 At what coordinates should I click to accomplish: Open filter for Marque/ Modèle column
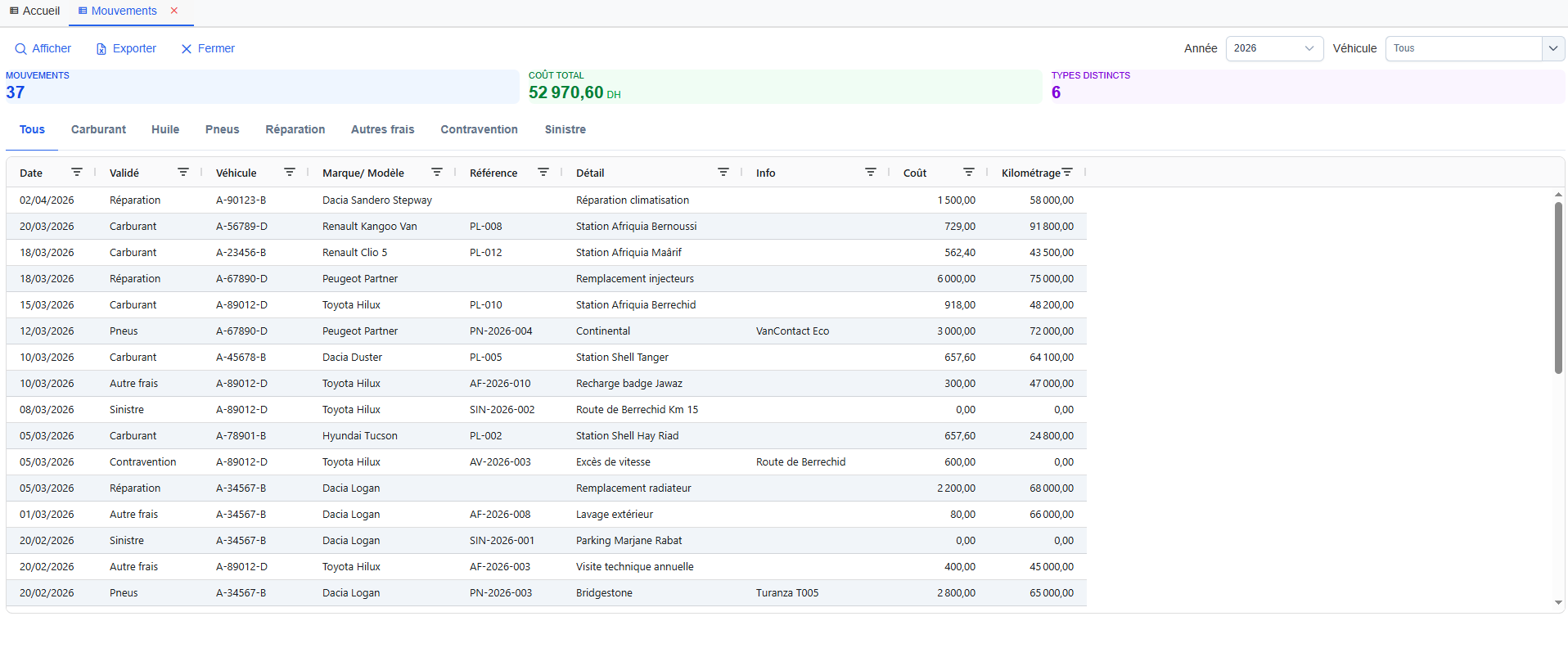coord(436,173)
